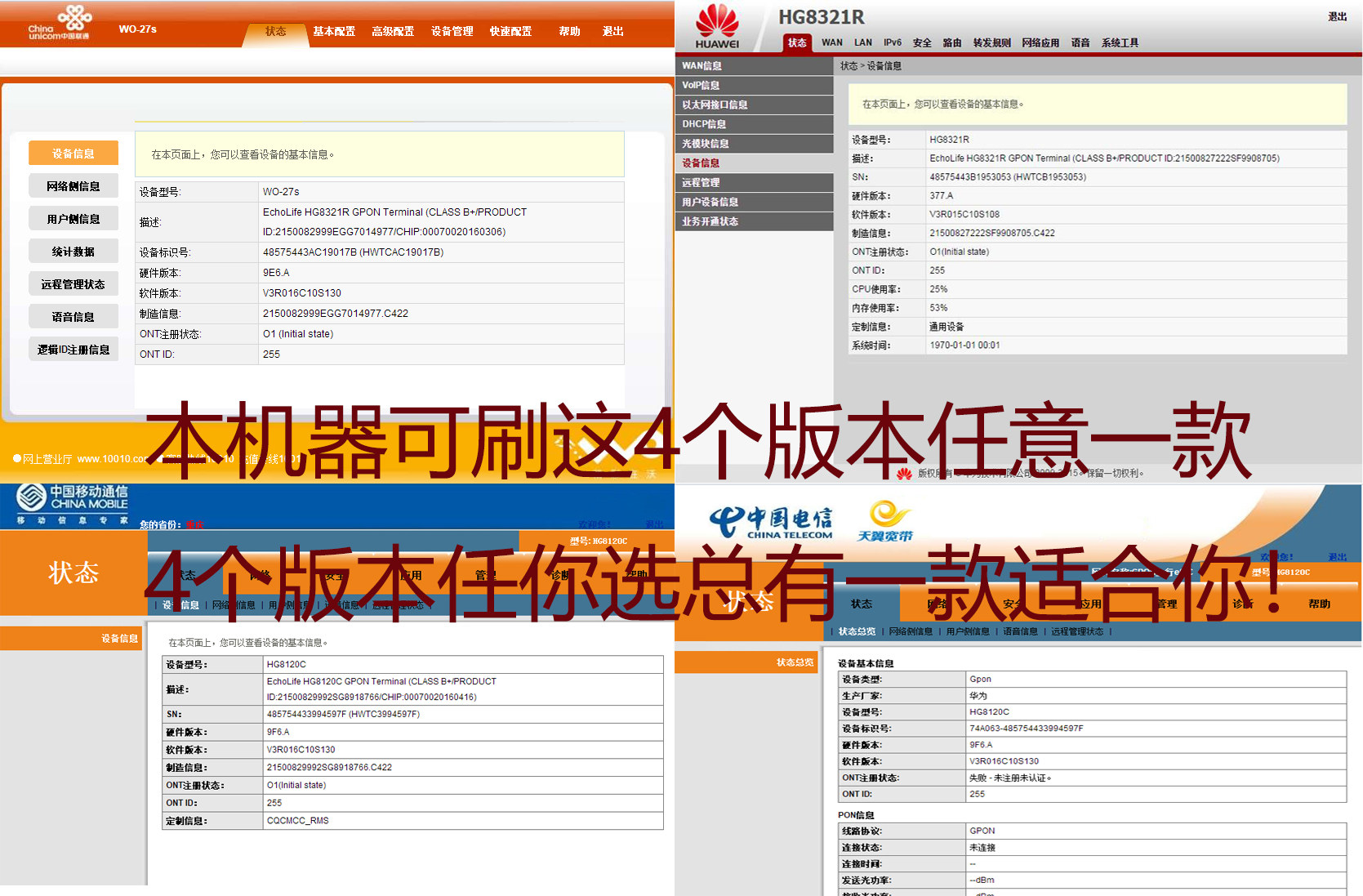Click the CPU usage value 25%
This screenshot has width=1363, height=896.
(x=938, y=289)
